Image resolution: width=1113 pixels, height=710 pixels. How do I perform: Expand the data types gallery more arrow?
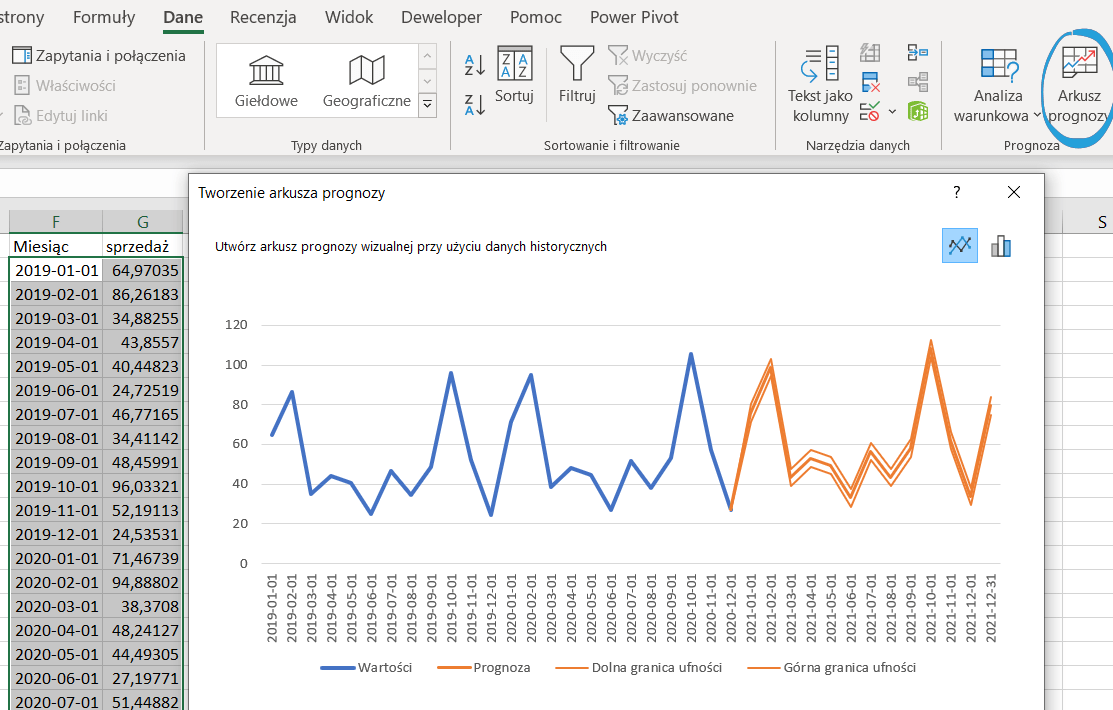(x=428, y=103)
